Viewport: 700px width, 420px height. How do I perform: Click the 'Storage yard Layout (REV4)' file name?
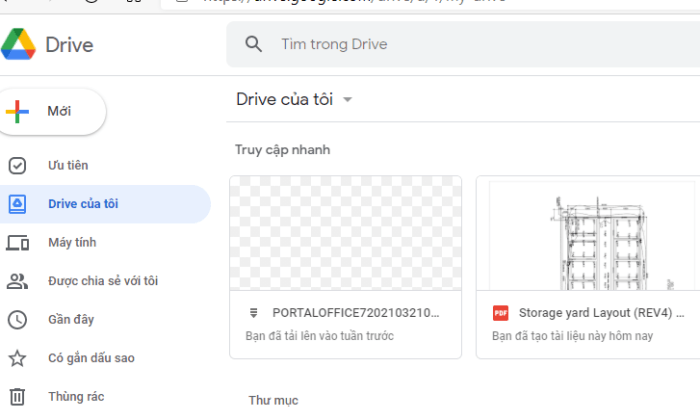click(601, 313)
